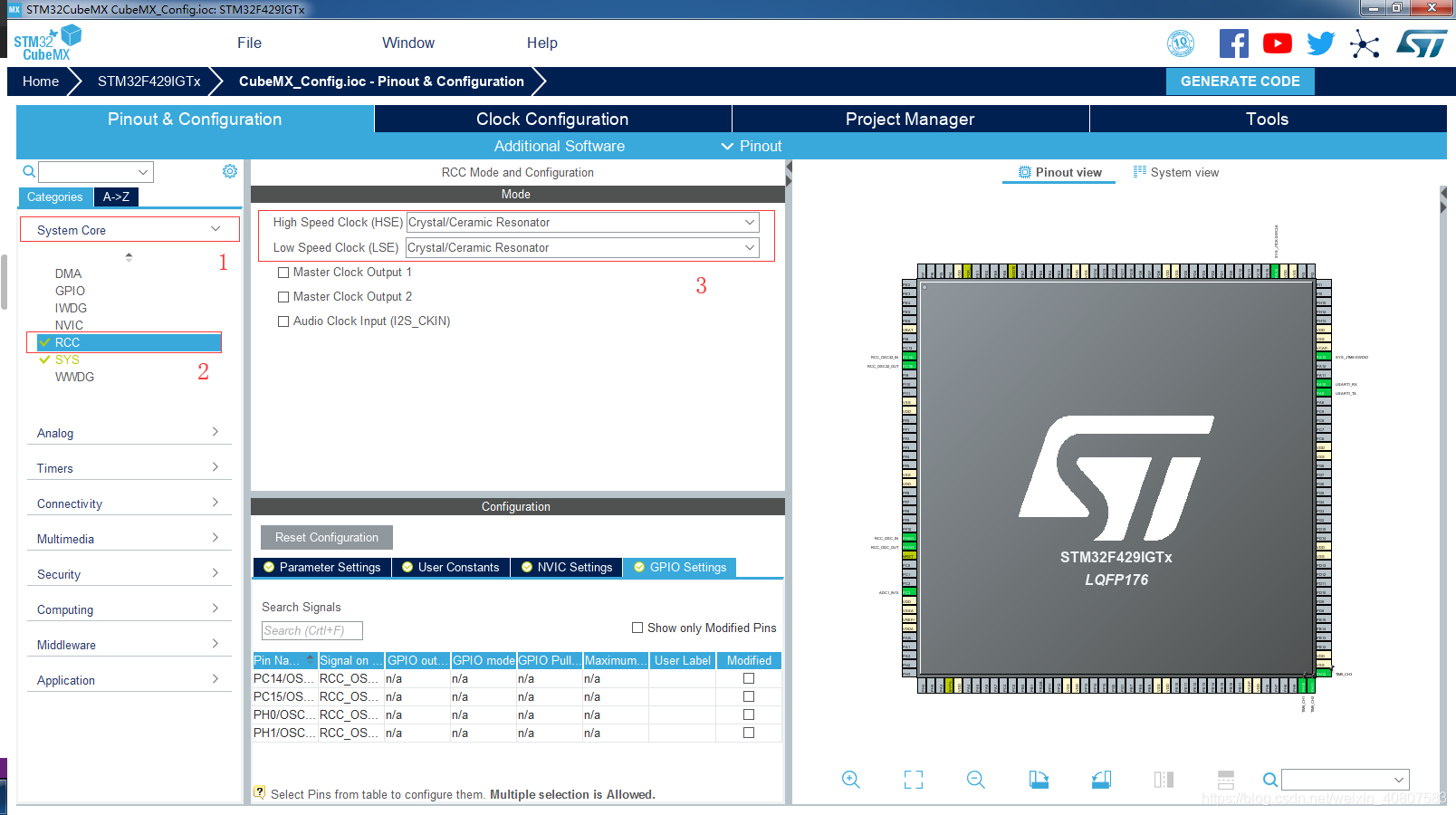Open User Constants tab
The height and width of the screenshot is (815, 1456).
click(451, 567)
